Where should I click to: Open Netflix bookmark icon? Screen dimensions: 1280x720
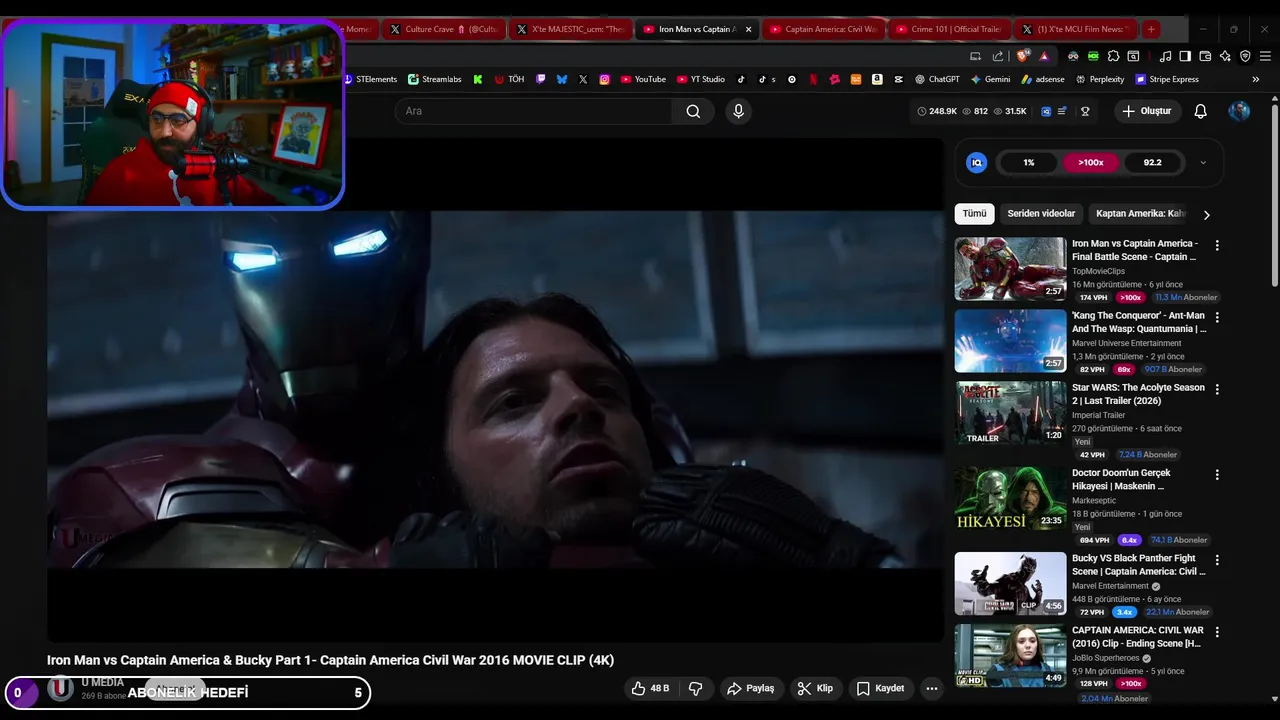pos(813,79)
